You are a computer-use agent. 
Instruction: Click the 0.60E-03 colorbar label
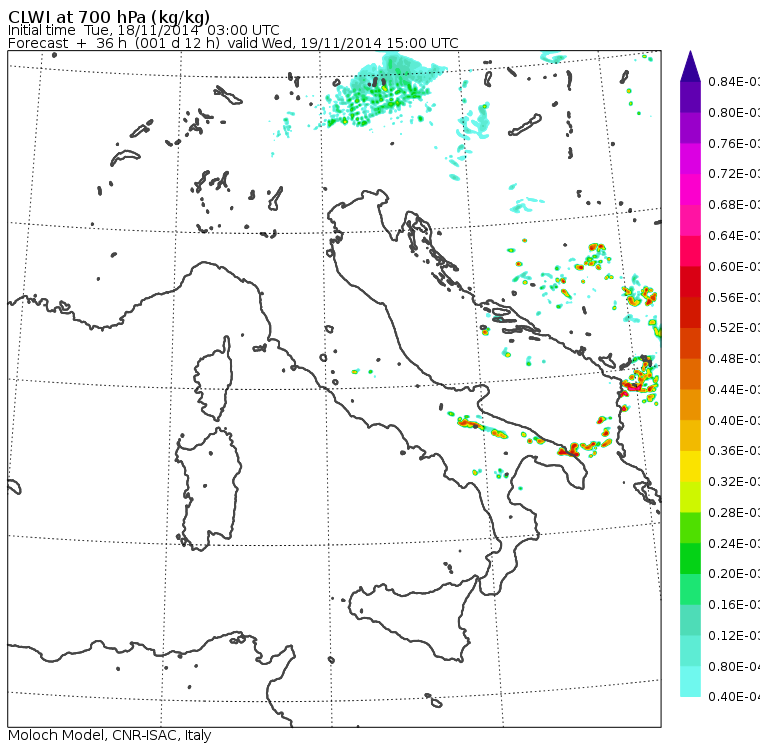click(734, 267)
